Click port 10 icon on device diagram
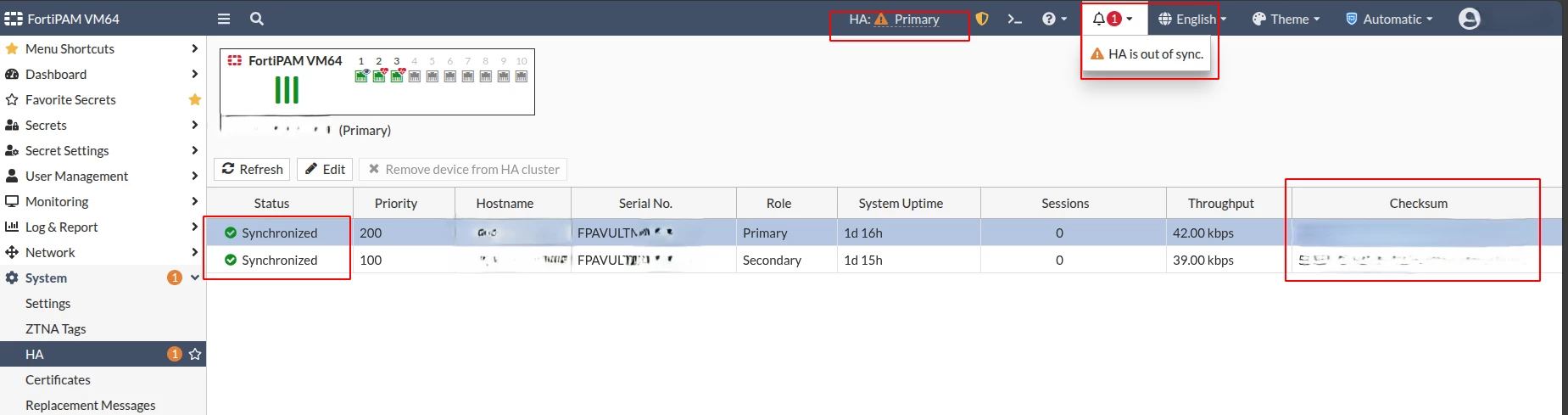Screen dimensions: 1568x415 coord(522,76)
